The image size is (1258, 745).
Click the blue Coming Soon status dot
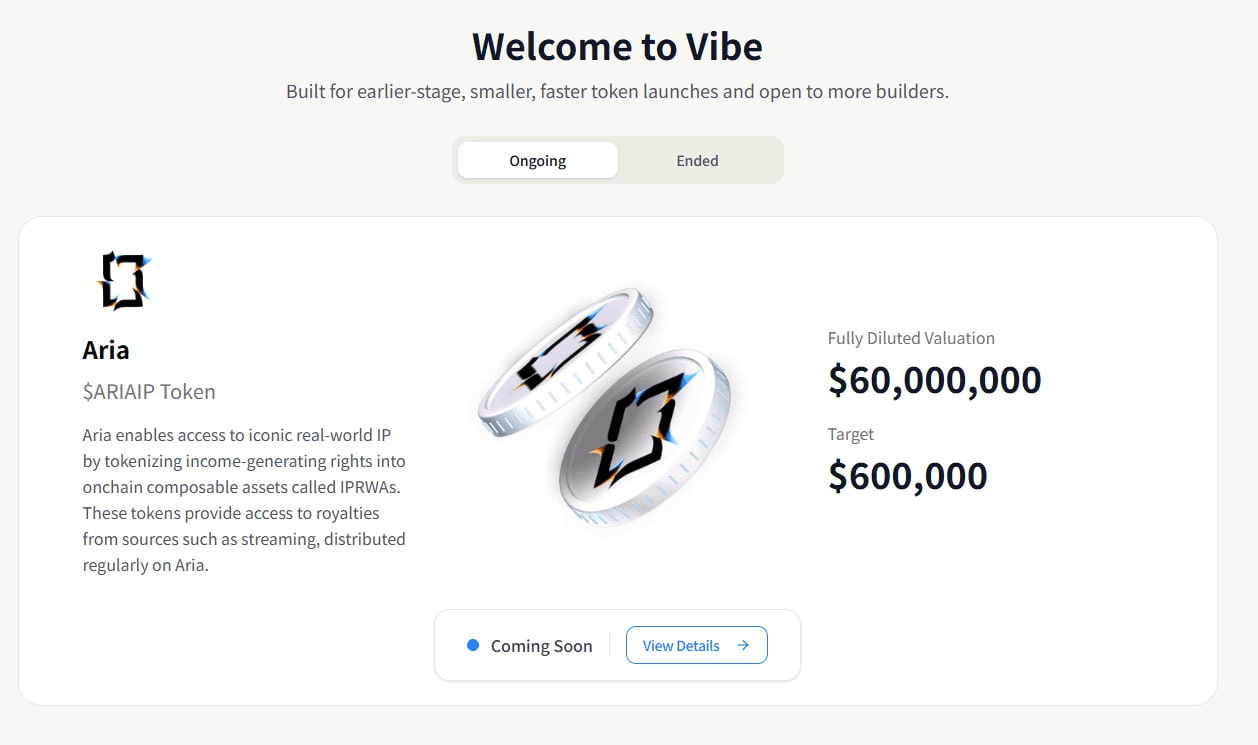pos(473,645)
